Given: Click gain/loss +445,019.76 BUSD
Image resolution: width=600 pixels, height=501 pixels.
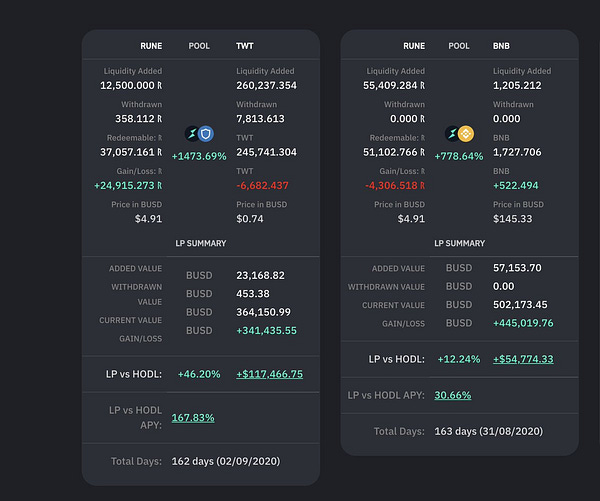Looking at the screenshot, I should (x=523, y=323).
